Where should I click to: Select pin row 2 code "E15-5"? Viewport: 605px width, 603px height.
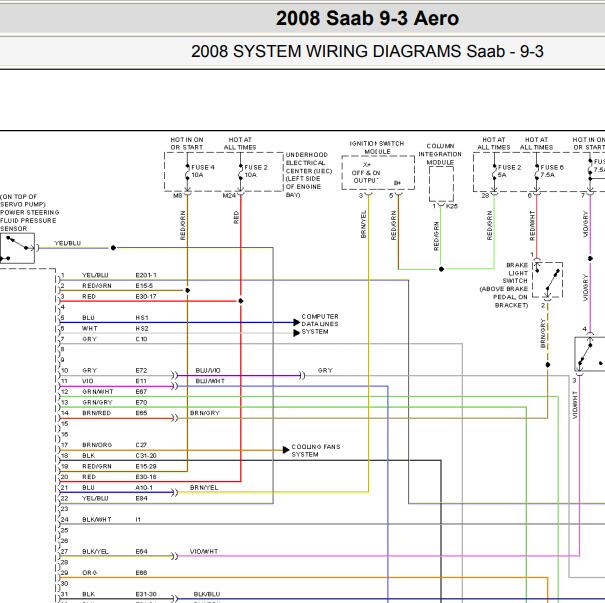point(144,285)
